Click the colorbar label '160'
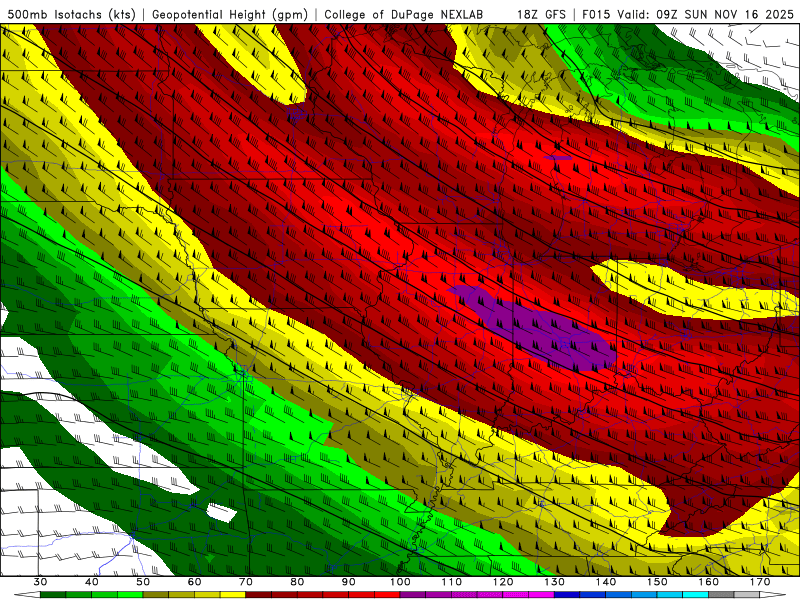The image size is (800, 600). pos(709,582)
